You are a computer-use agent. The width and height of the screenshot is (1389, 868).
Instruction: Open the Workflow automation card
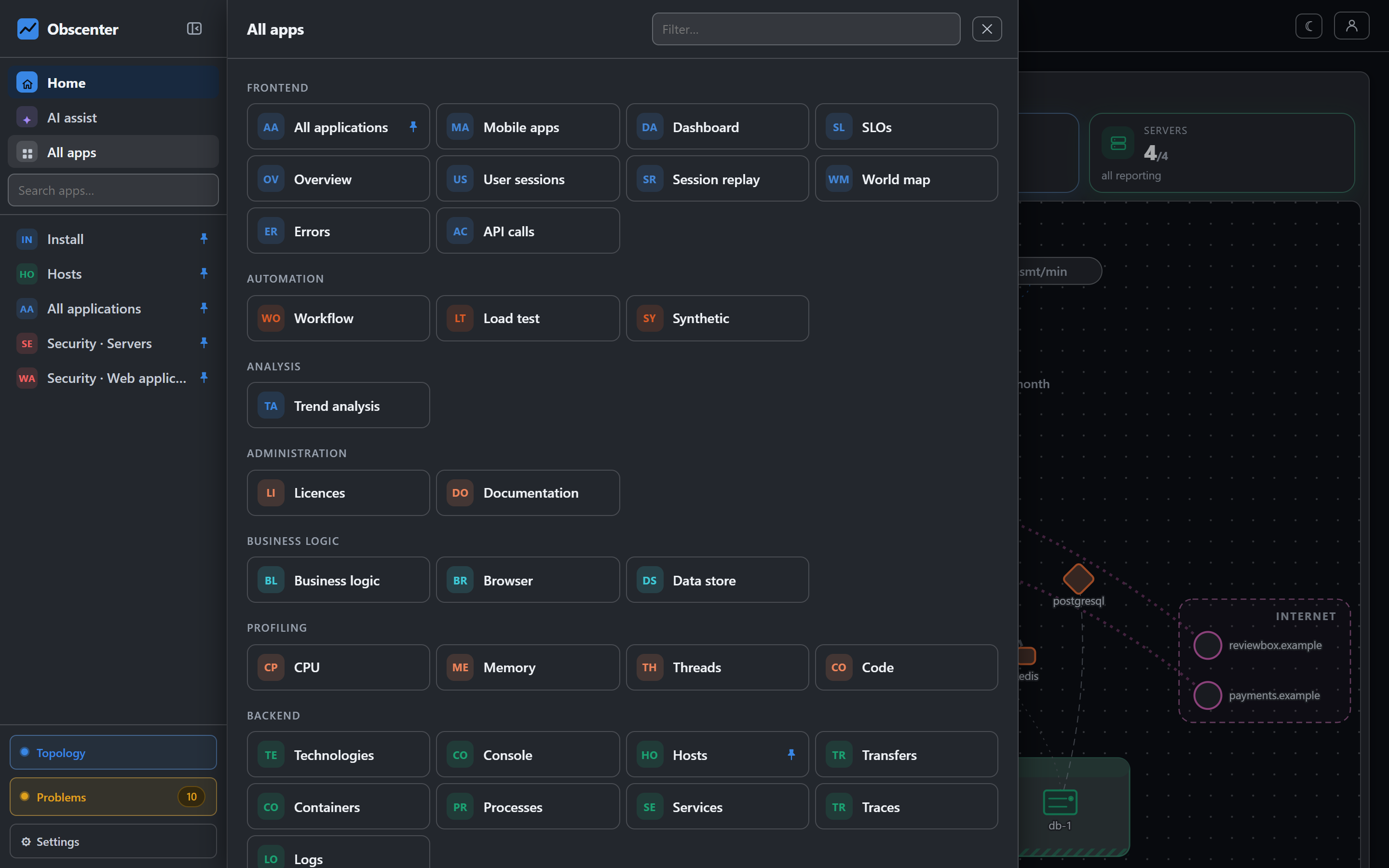click(338, 318)
